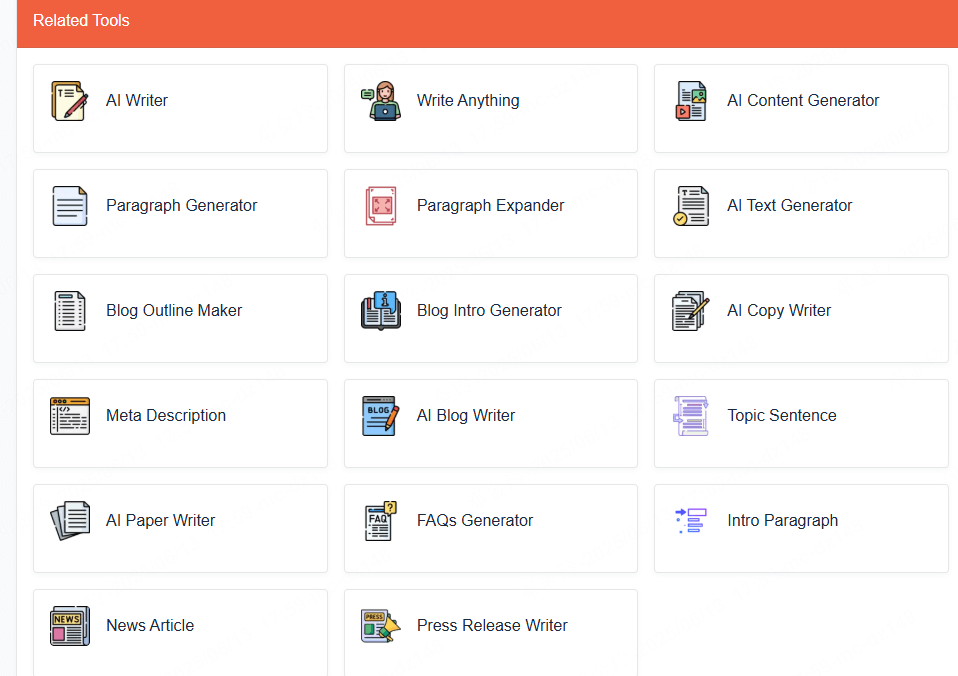The width and height of the screenshot is (958, 676).
Task: Click the FAQs Generator FAQ icon
Action: pos(381,521)
